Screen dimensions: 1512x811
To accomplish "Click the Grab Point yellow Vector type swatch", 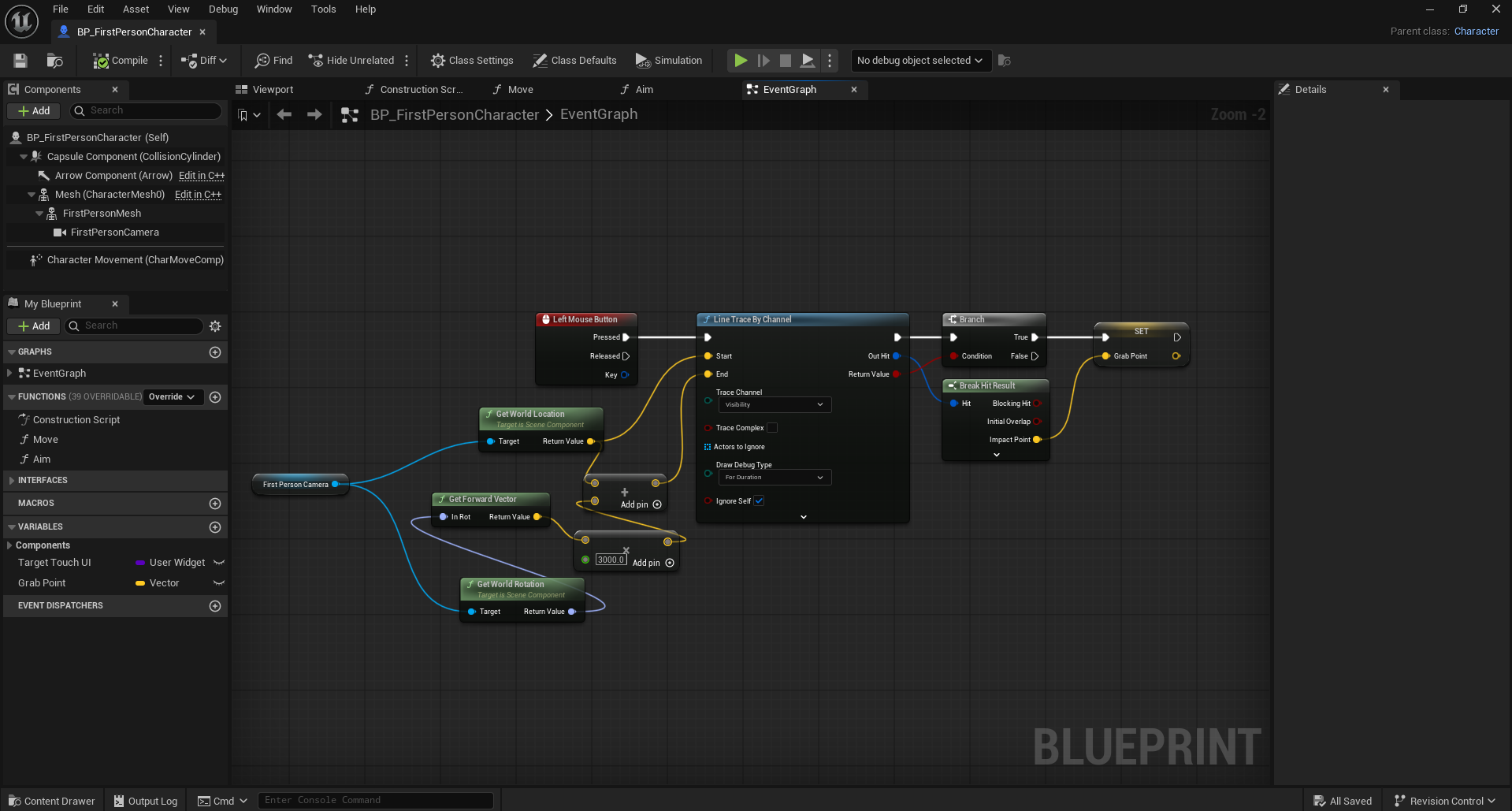I will (140, 583).
